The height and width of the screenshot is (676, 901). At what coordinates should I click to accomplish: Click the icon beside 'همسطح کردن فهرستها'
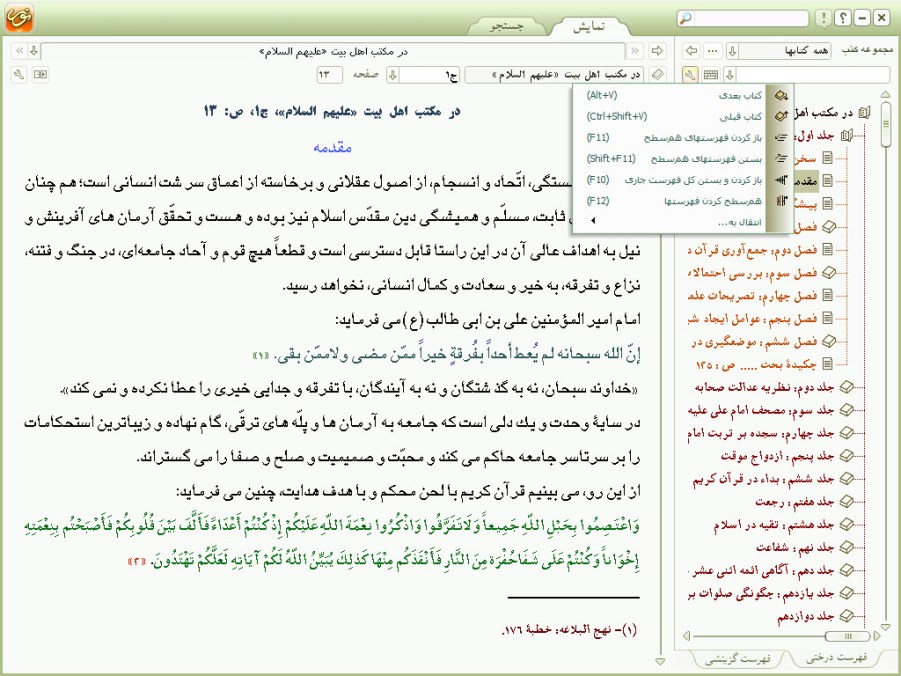click(x=781, y=201)
